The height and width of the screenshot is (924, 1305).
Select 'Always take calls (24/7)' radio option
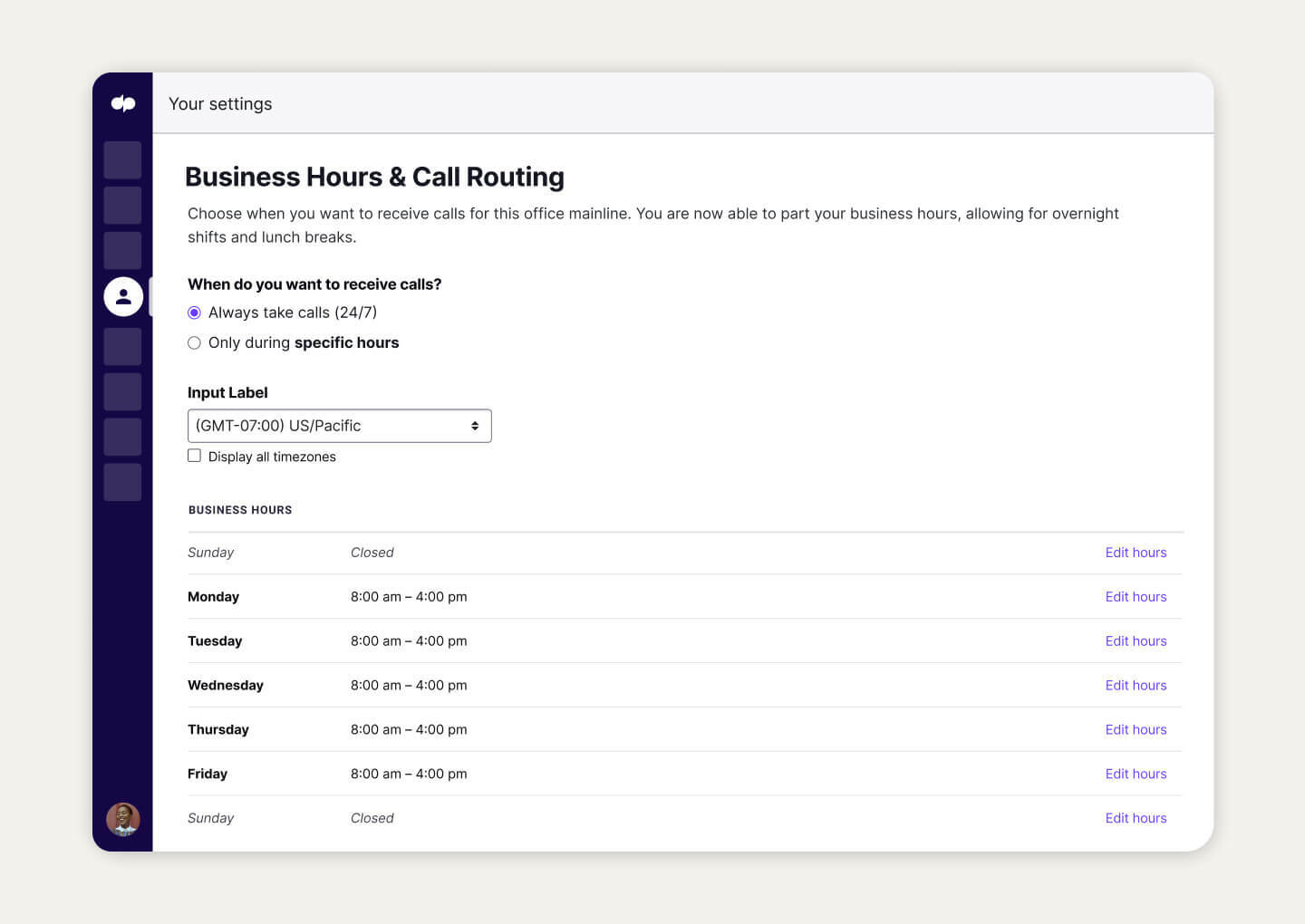click(x=194, y=313)
